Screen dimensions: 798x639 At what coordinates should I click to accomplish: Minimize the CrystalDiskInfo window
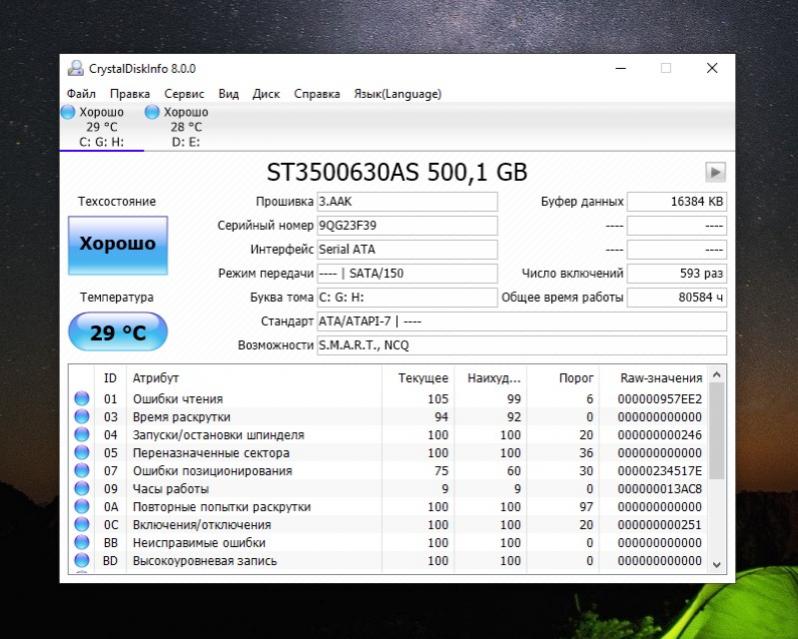pos(620,68)
